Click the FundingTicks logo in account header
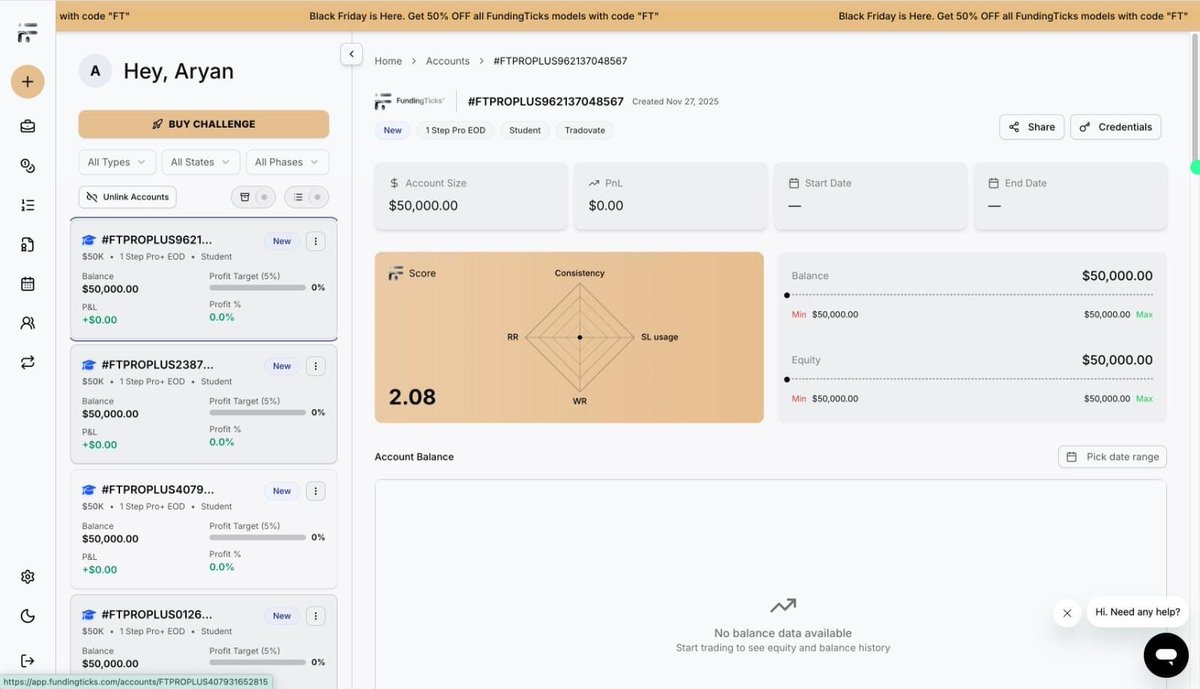Image resolution: width=1200 pixels, height=689 pixels. [410, 102]
